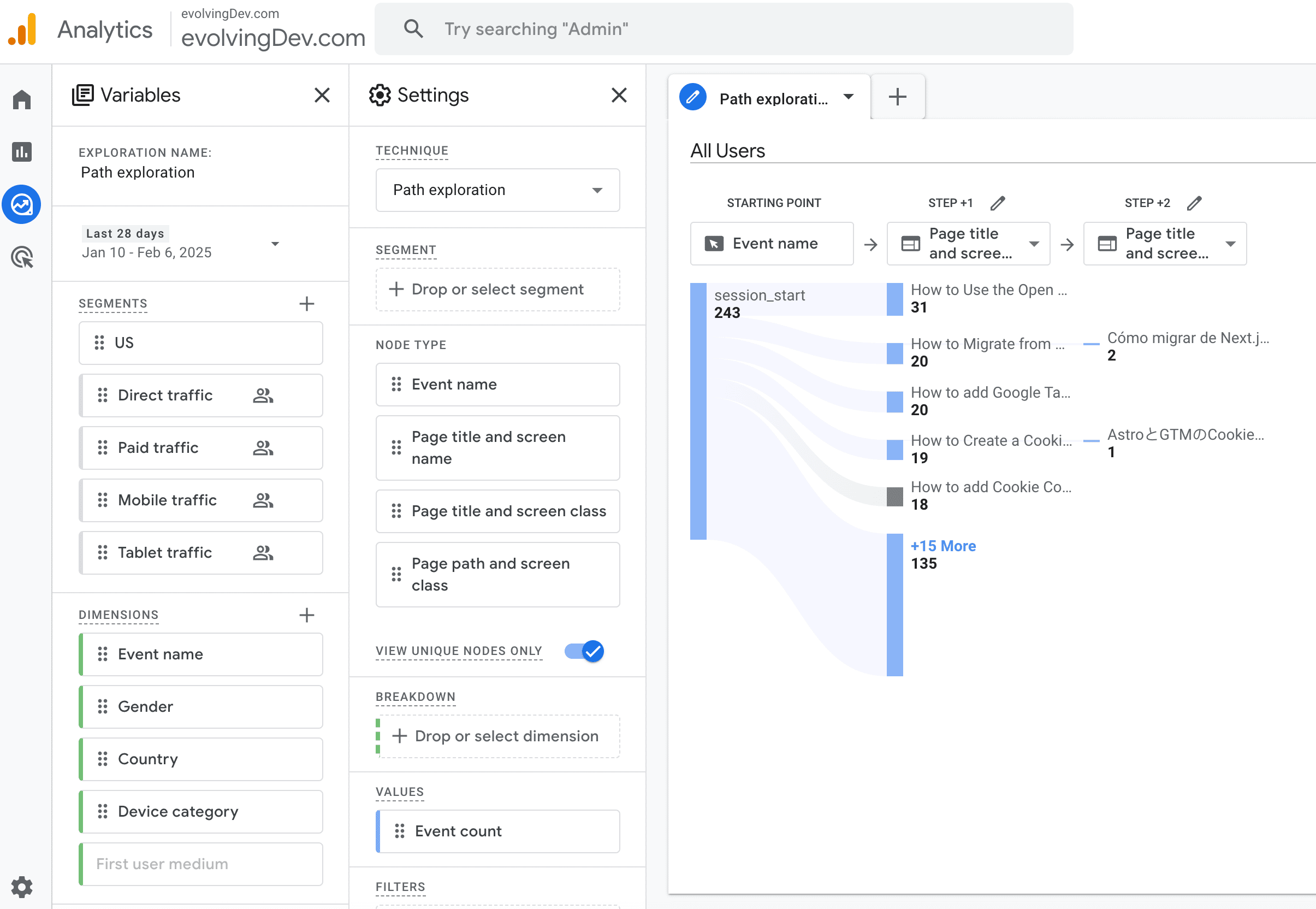Expand the +15 More nodes
Viewport: 1316px width, 909px height.
click(x=943, y=546)
